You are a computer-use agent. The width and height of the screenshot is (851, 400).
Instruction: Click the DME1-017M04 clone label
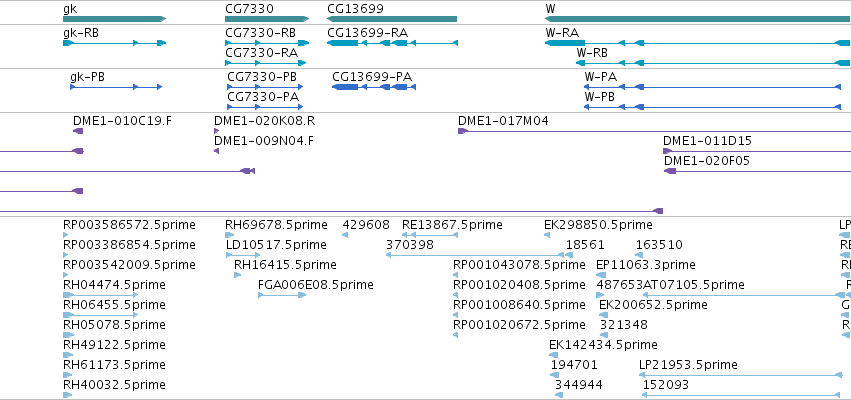[503, 121]
